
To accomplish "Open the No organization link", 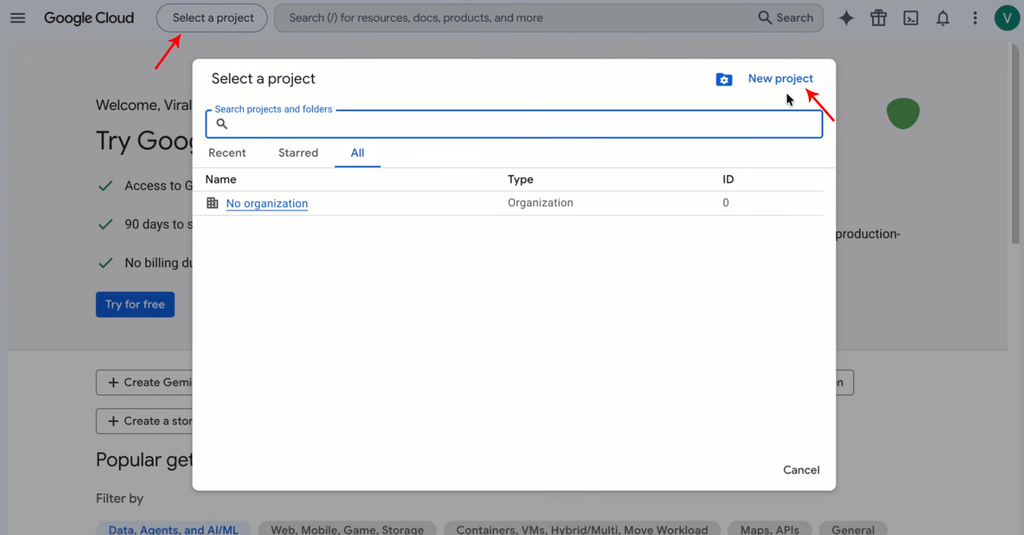I will point(267,203).
